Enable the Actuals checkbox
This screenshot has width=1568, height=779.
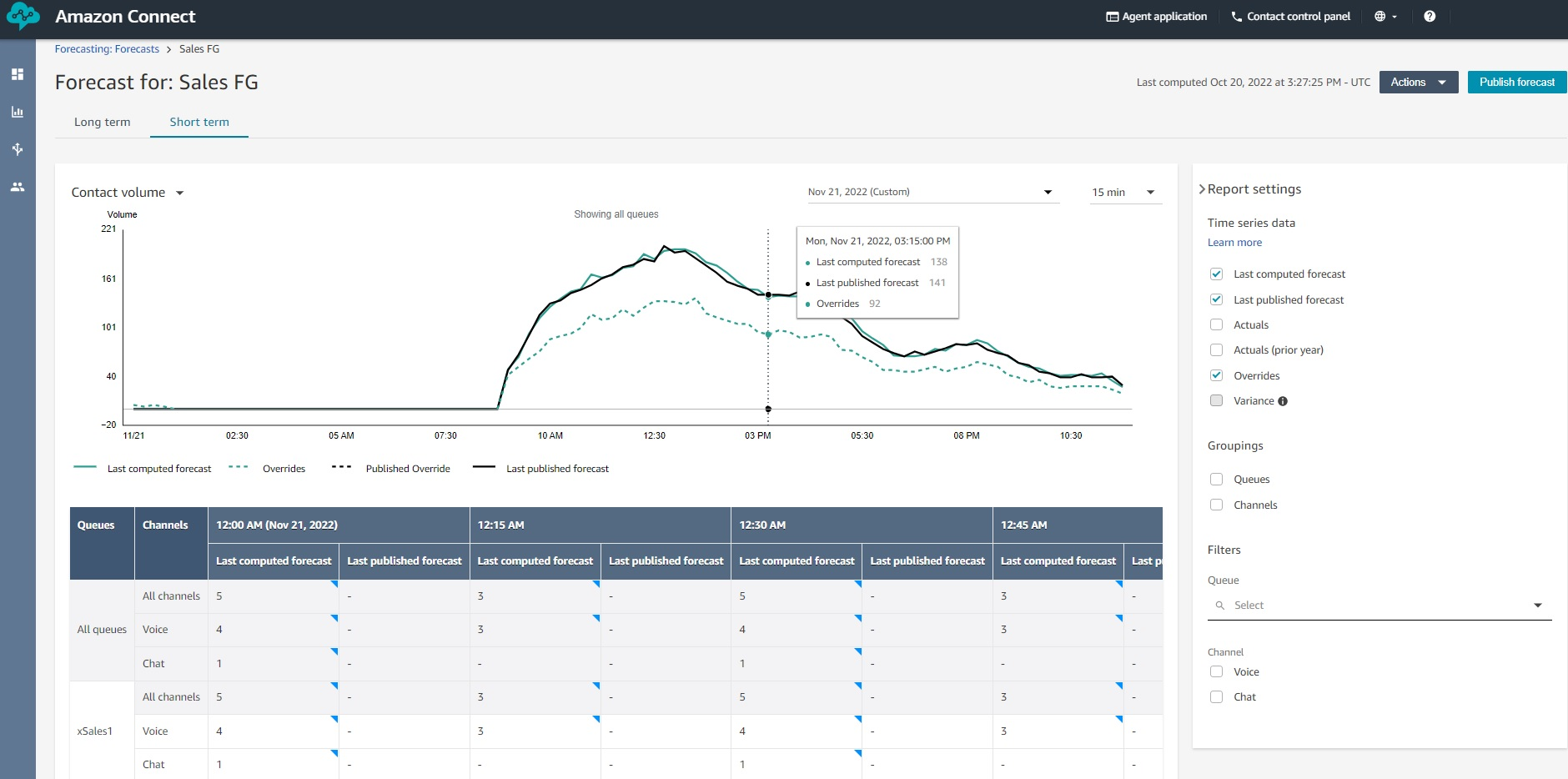click(x=1216, y=325)
